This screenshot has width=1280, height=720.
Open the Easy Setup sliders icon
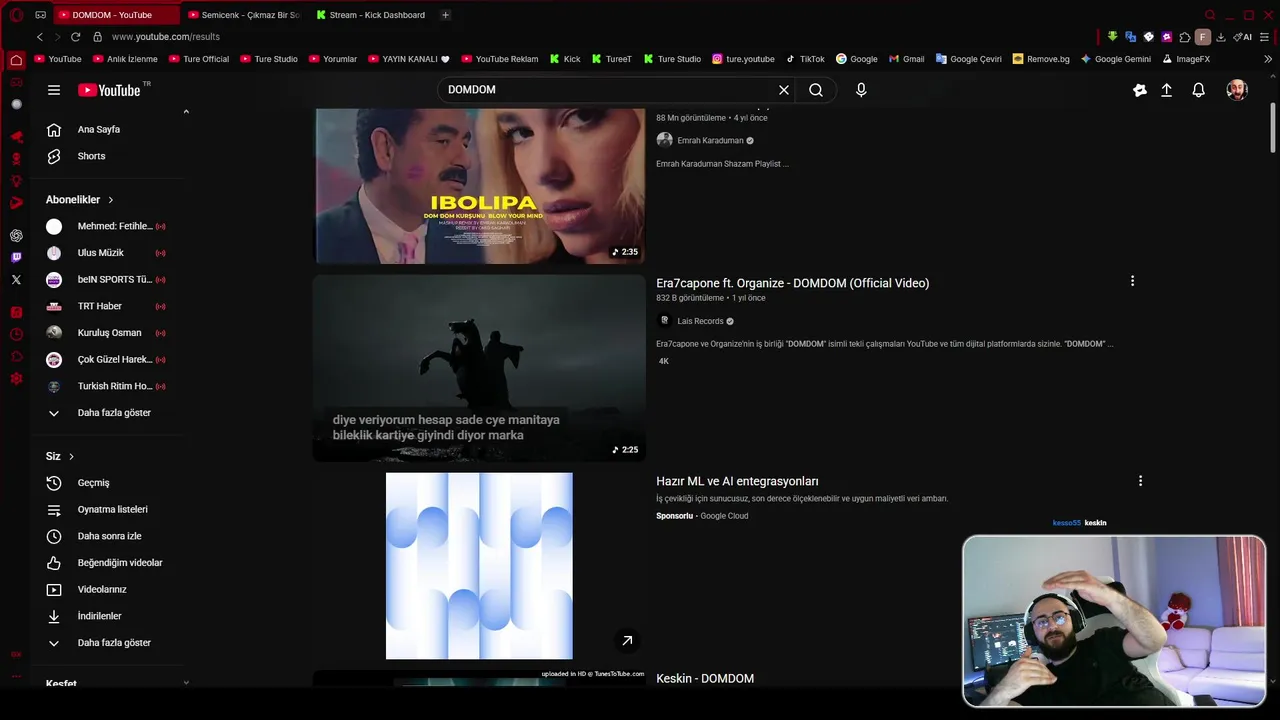(1265, 37)
